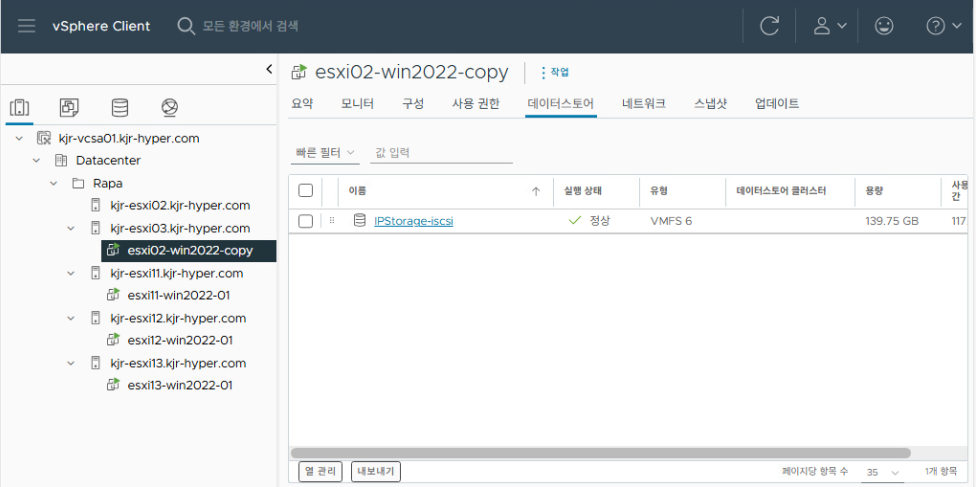Switch to the 네트워크 tab
This screenshot has width=976, height=487.
click(x=644, y=104)
